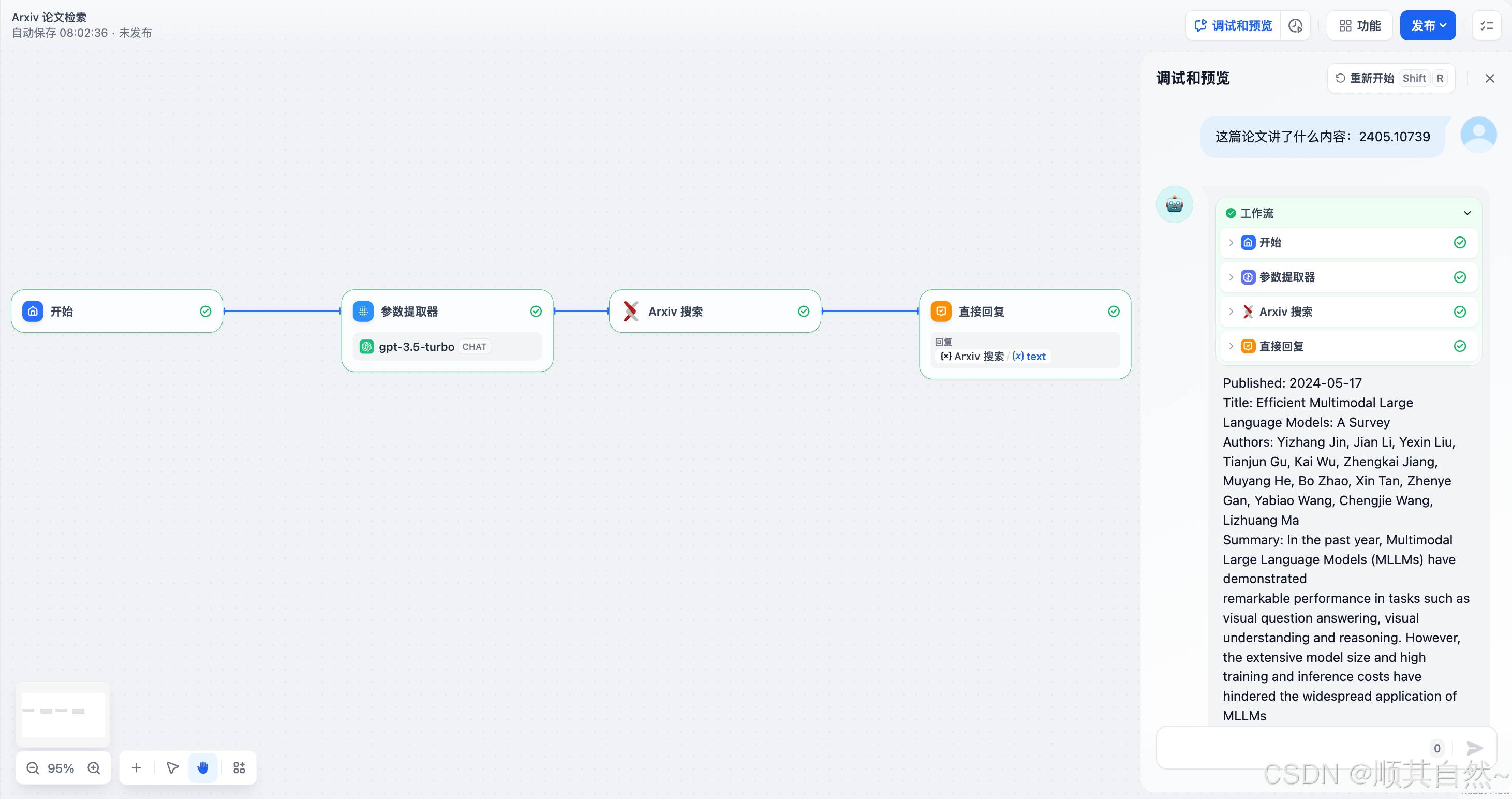This screenshot has height=799, width=1512.
Task: Click the zoom out magnifier icon
Action: point(33,768)
